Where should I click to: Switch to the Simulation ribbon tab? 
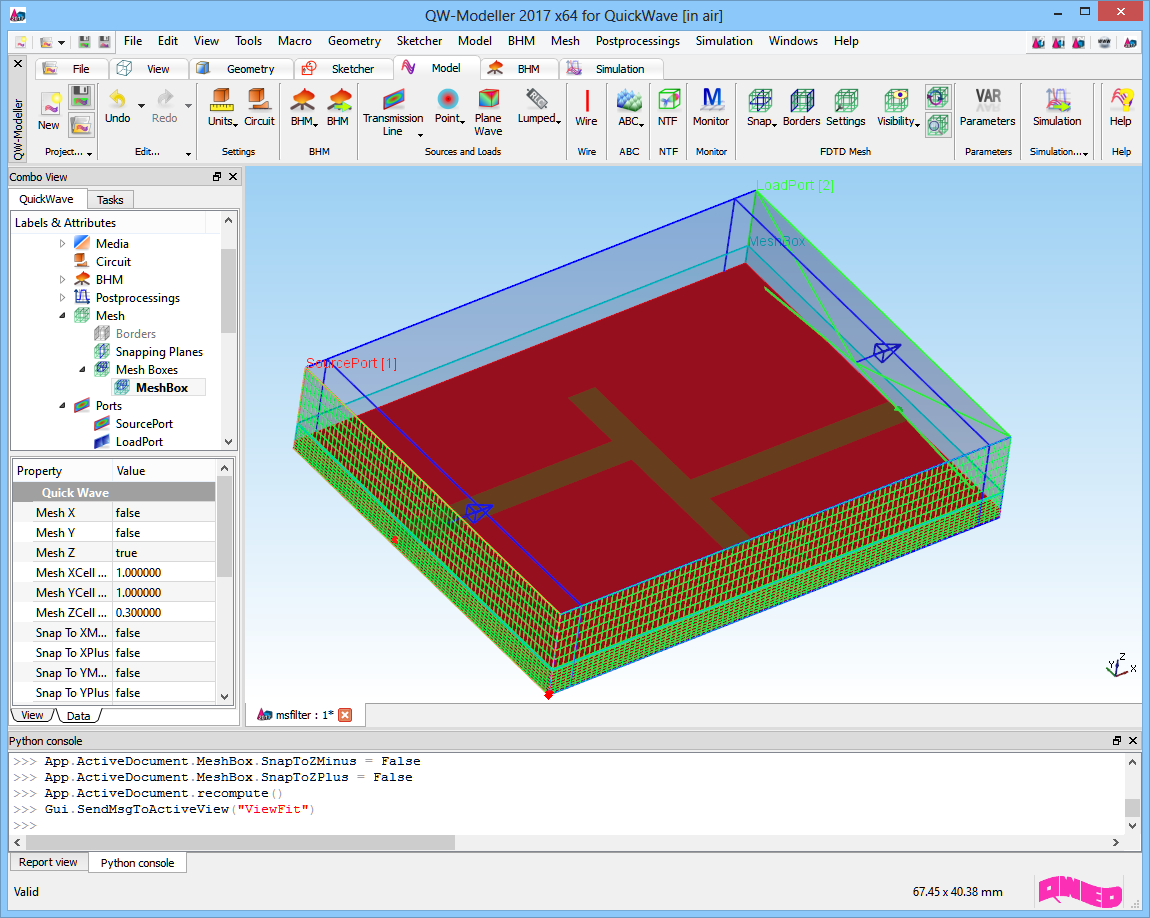click(610, 68)
